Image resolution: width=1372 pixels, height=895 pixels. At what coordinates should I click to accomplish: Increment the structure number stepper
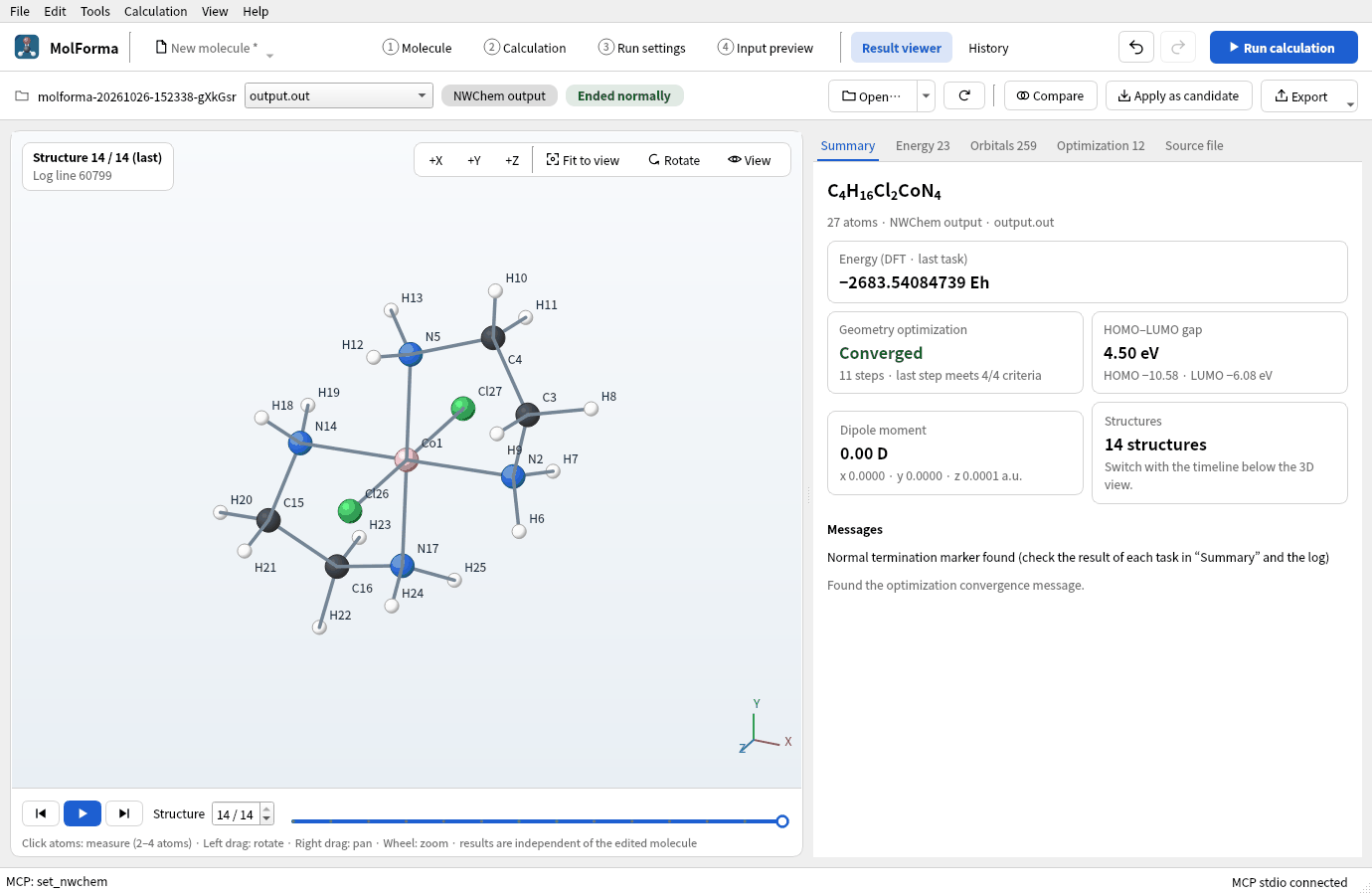click(266, 808)
